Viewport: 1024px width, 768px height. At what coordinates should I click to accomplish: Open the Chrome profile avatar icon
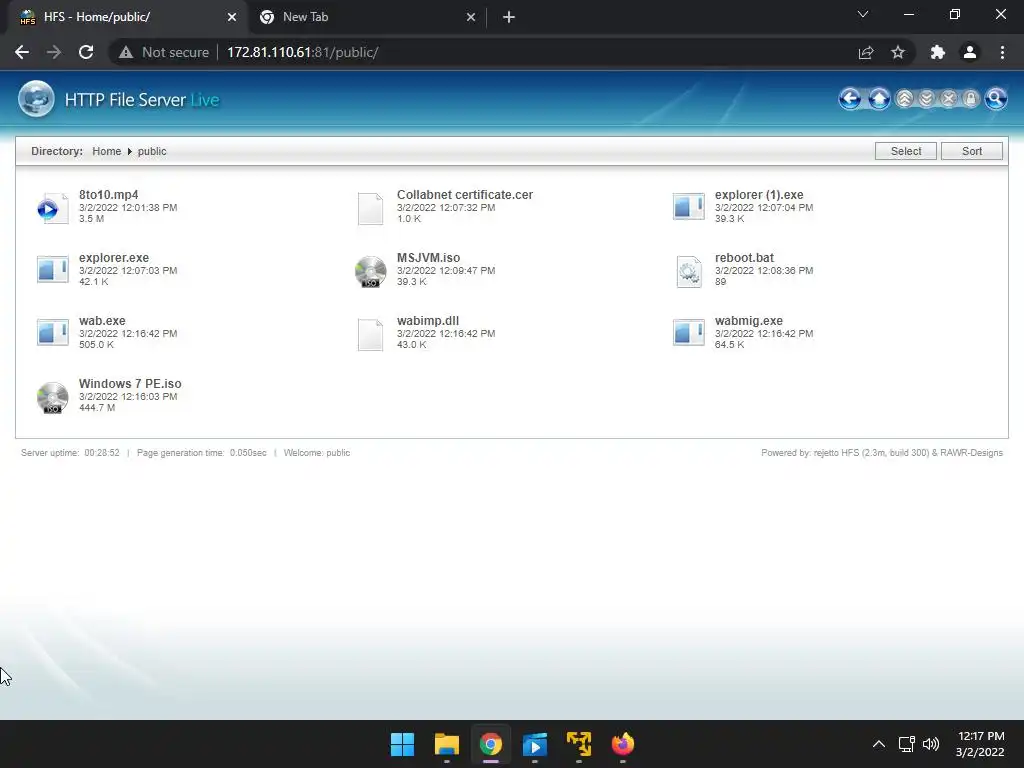tap(970, 52)
